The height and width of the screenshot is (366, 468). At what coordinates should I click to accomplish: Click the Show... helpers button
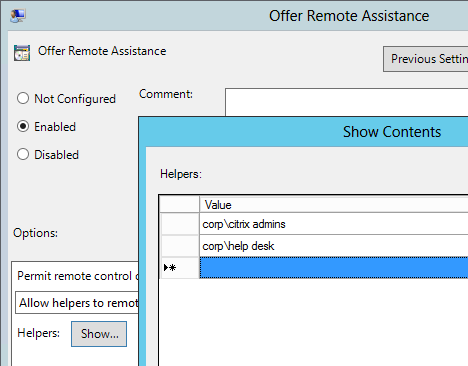pyautogui.click(x=99, y=334)
